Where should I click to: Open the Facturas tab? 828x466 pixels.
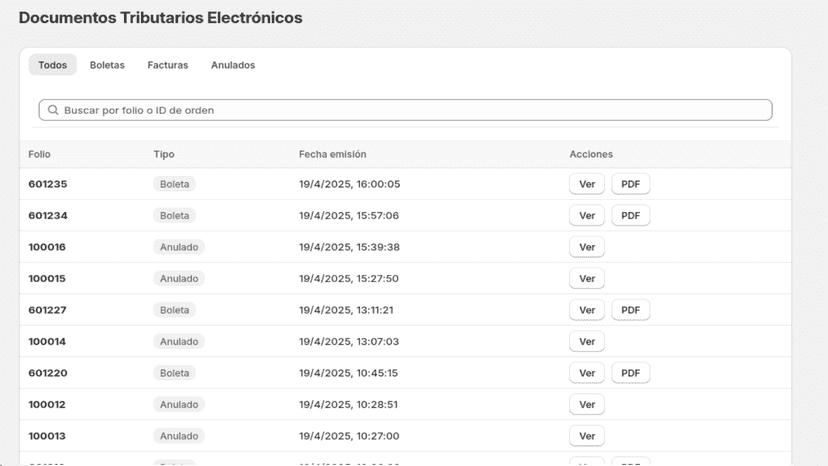[167, 65]
